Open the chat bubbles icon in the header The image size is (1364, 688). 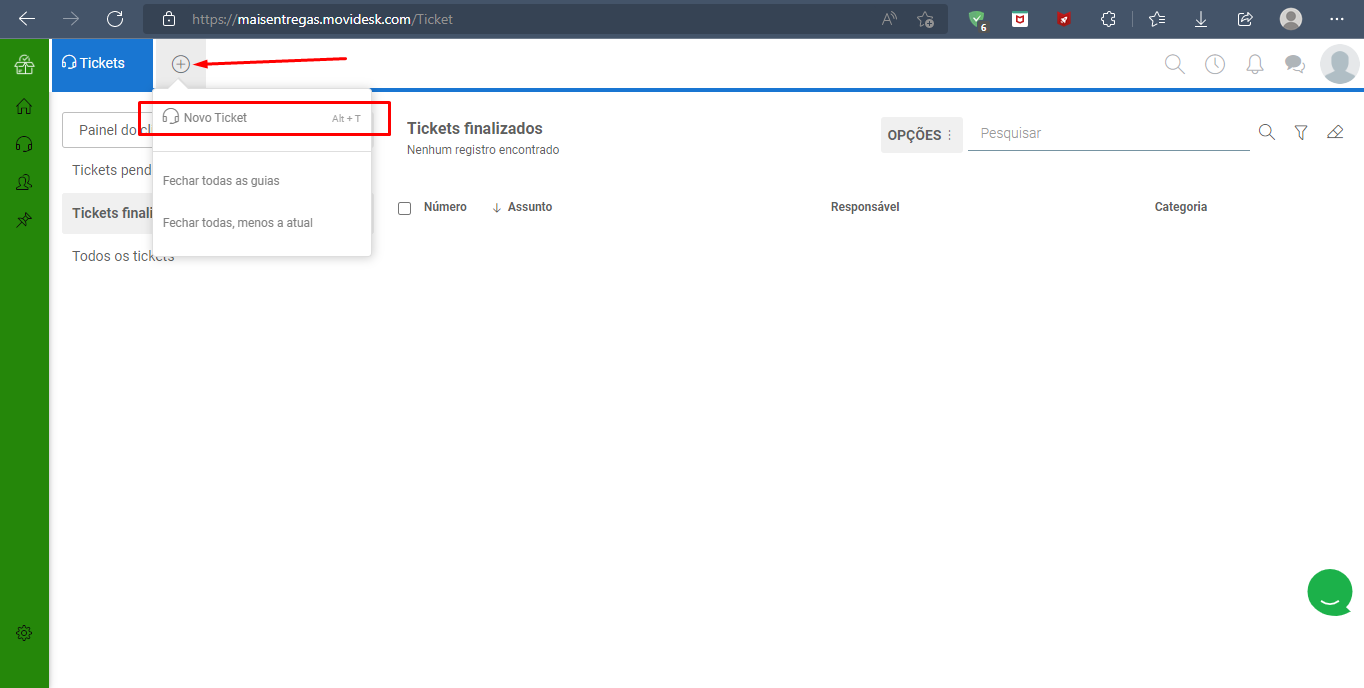1295,64
